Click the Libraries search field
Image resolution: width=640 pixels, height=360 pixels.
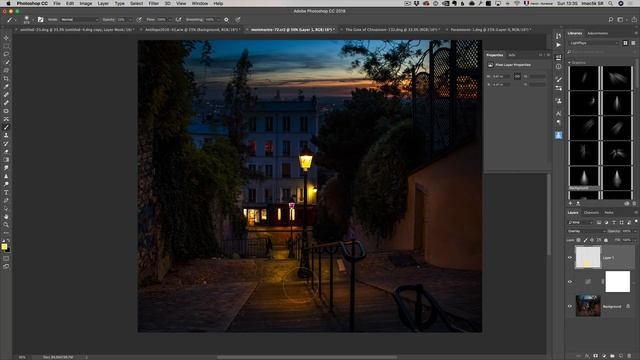[x=602, y=53]
